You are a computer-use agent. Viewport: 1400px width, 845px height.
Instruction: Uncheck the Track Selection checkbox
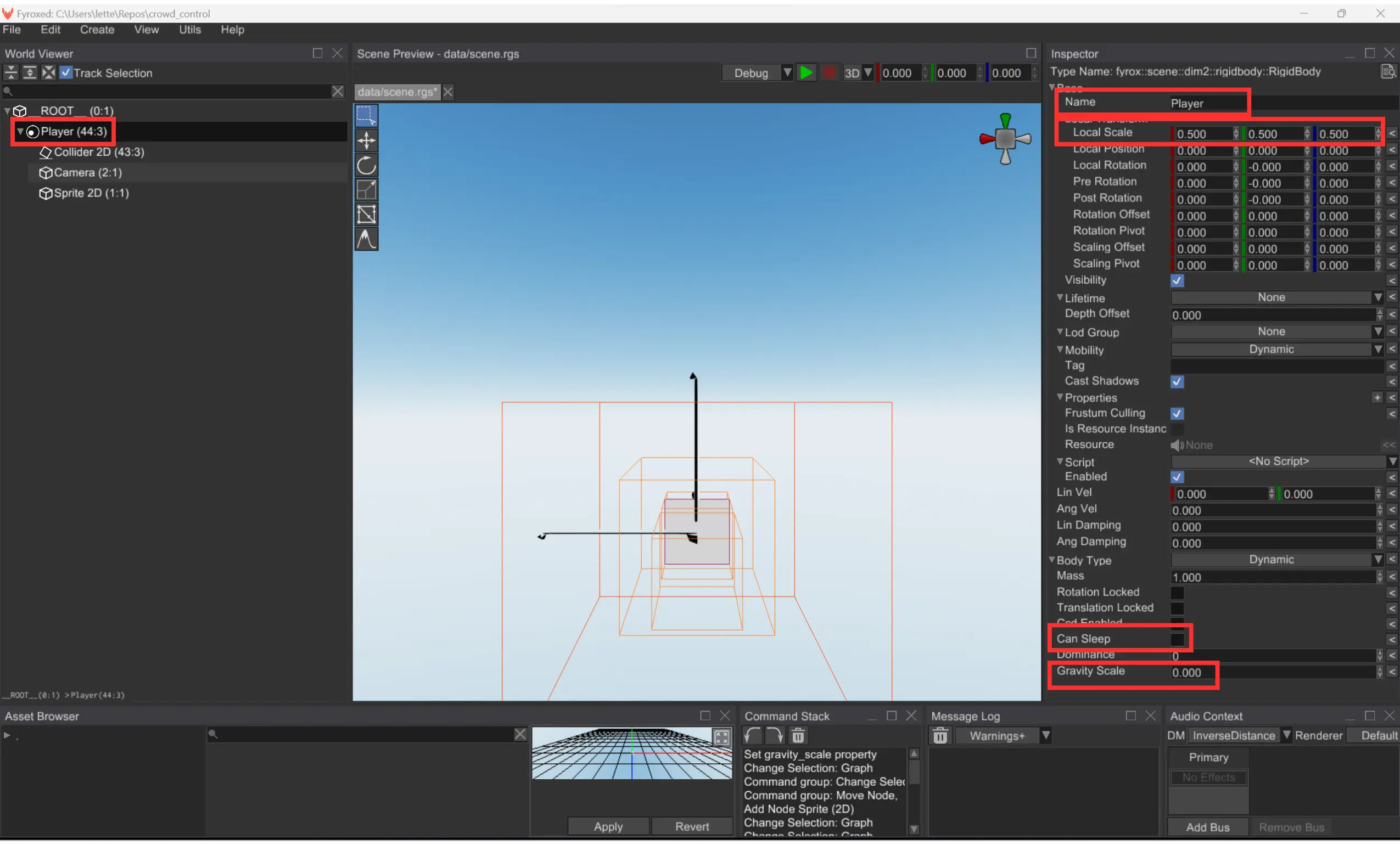pyautogui.click(x=66, y=72)
